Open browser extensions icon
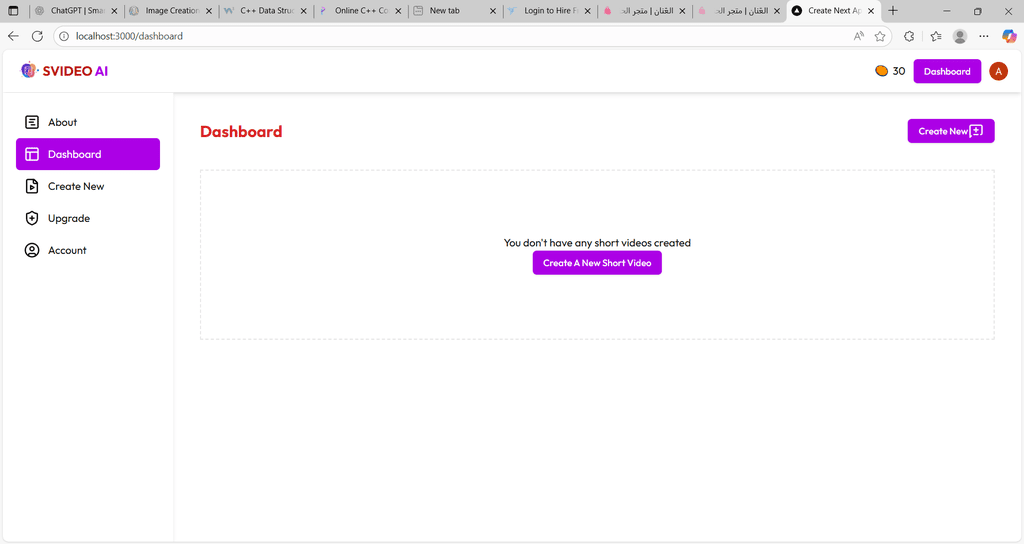1024x544 pixels. (x=909, y=36)
